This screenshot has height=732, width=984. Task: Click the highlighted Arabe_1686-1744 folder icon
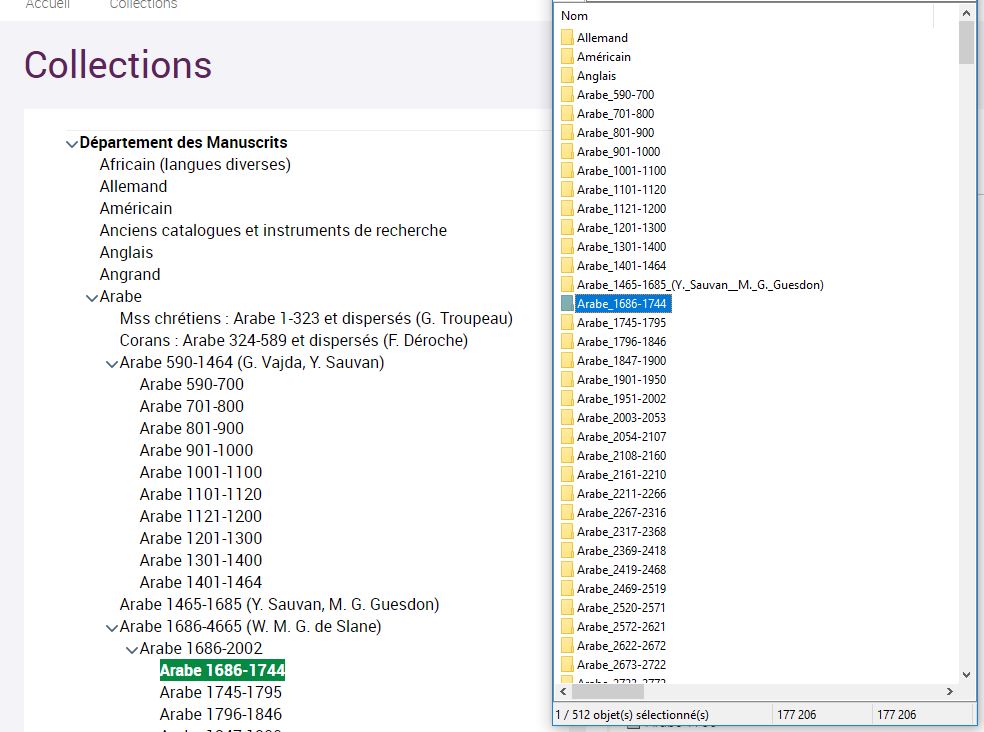pyautogui.click(x=567, y=304)
